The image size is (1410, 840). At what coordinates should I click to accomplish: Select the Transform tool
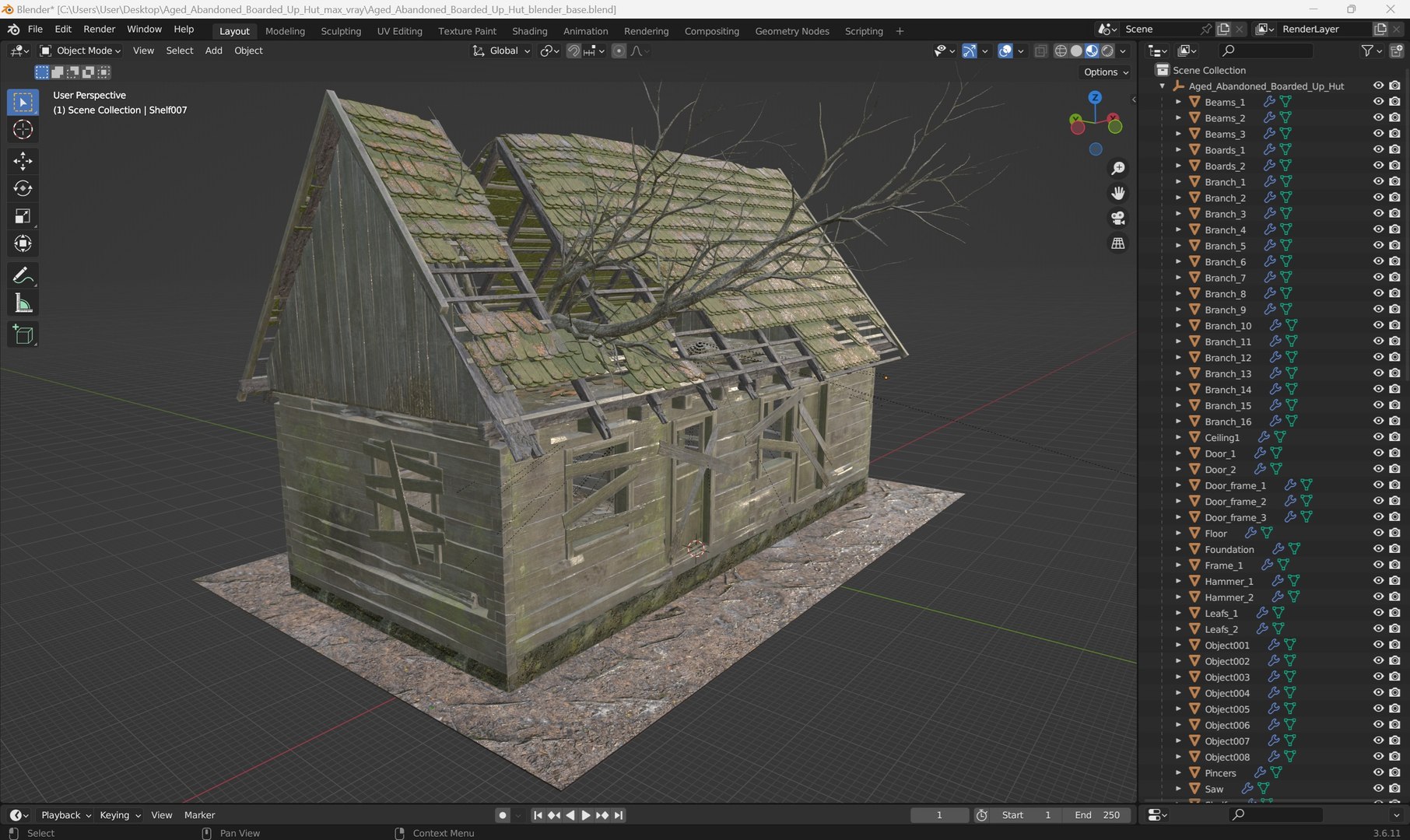pyautogui.click(x=23, y=243)
